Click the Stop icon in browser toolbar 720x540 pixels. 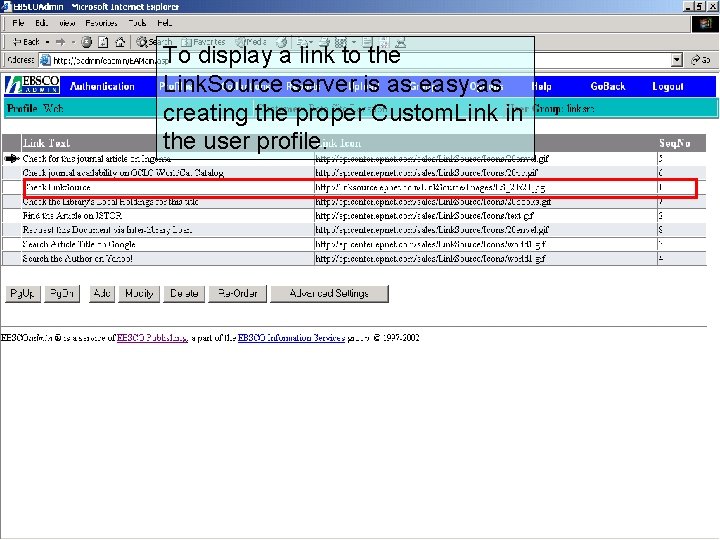pos(86,42)
